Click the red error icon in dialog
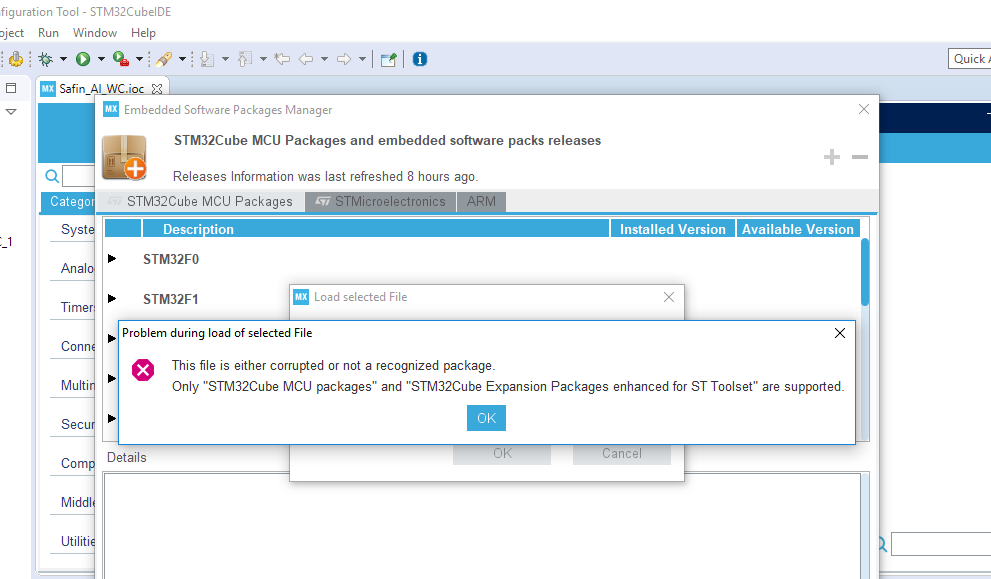 143,370
